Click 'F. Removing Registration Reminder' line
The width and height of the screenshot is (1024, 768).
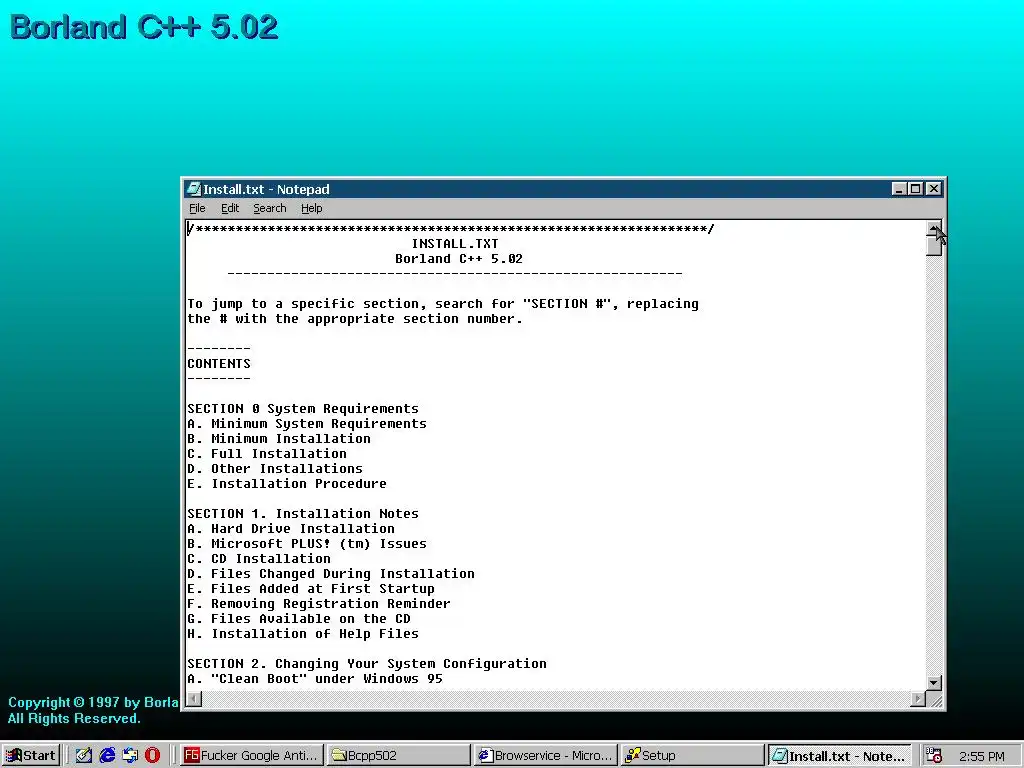[319, 604]
